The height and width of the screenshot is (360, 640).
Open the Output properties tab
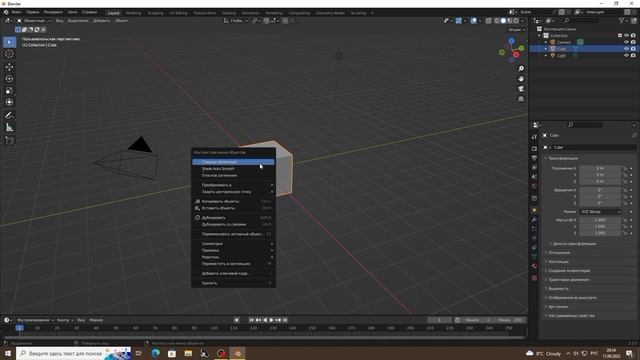click(x=534, y=158)
